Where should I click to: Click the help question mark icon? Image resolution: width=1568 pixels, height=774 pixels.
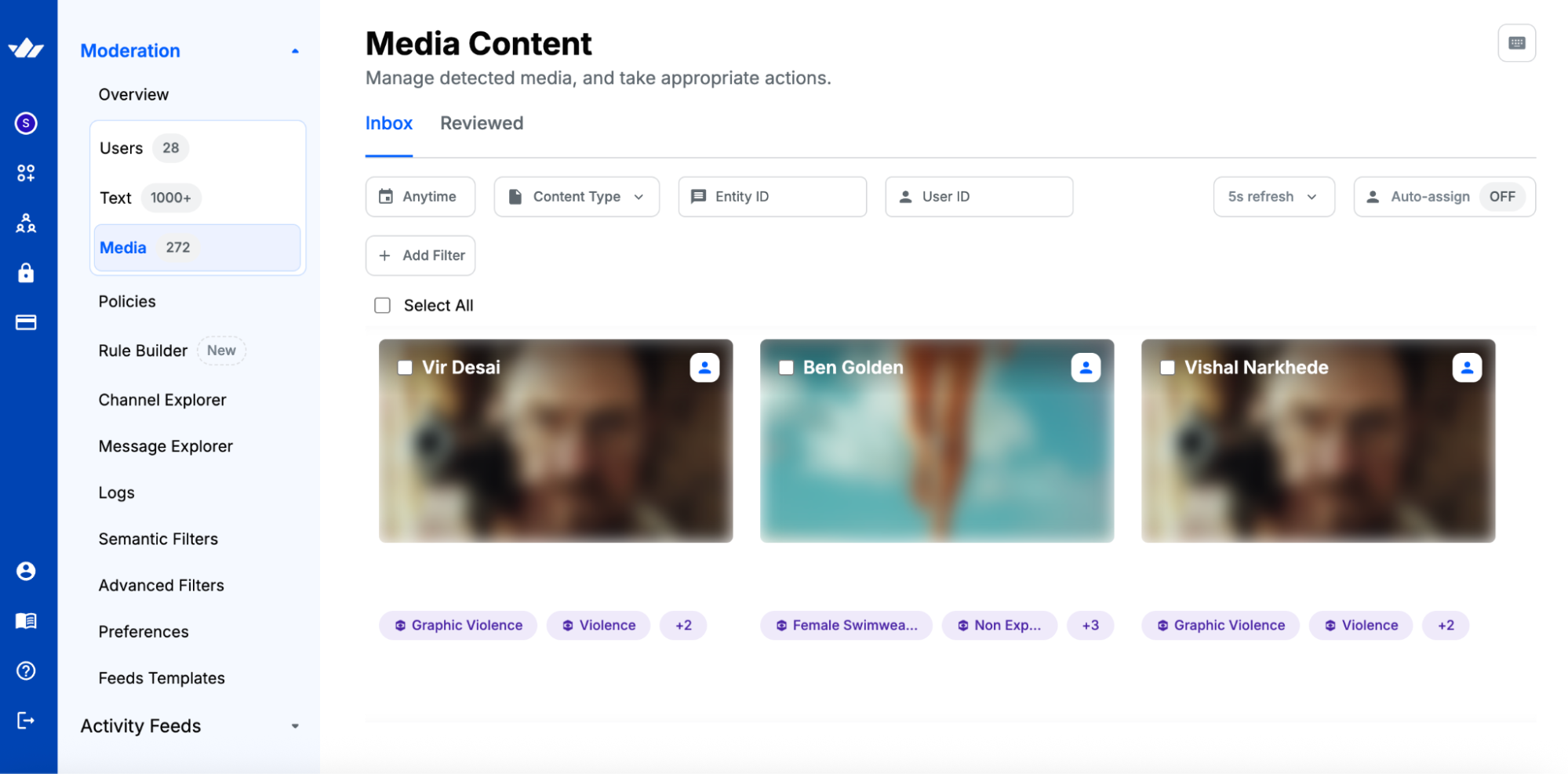tap(26, 670)
